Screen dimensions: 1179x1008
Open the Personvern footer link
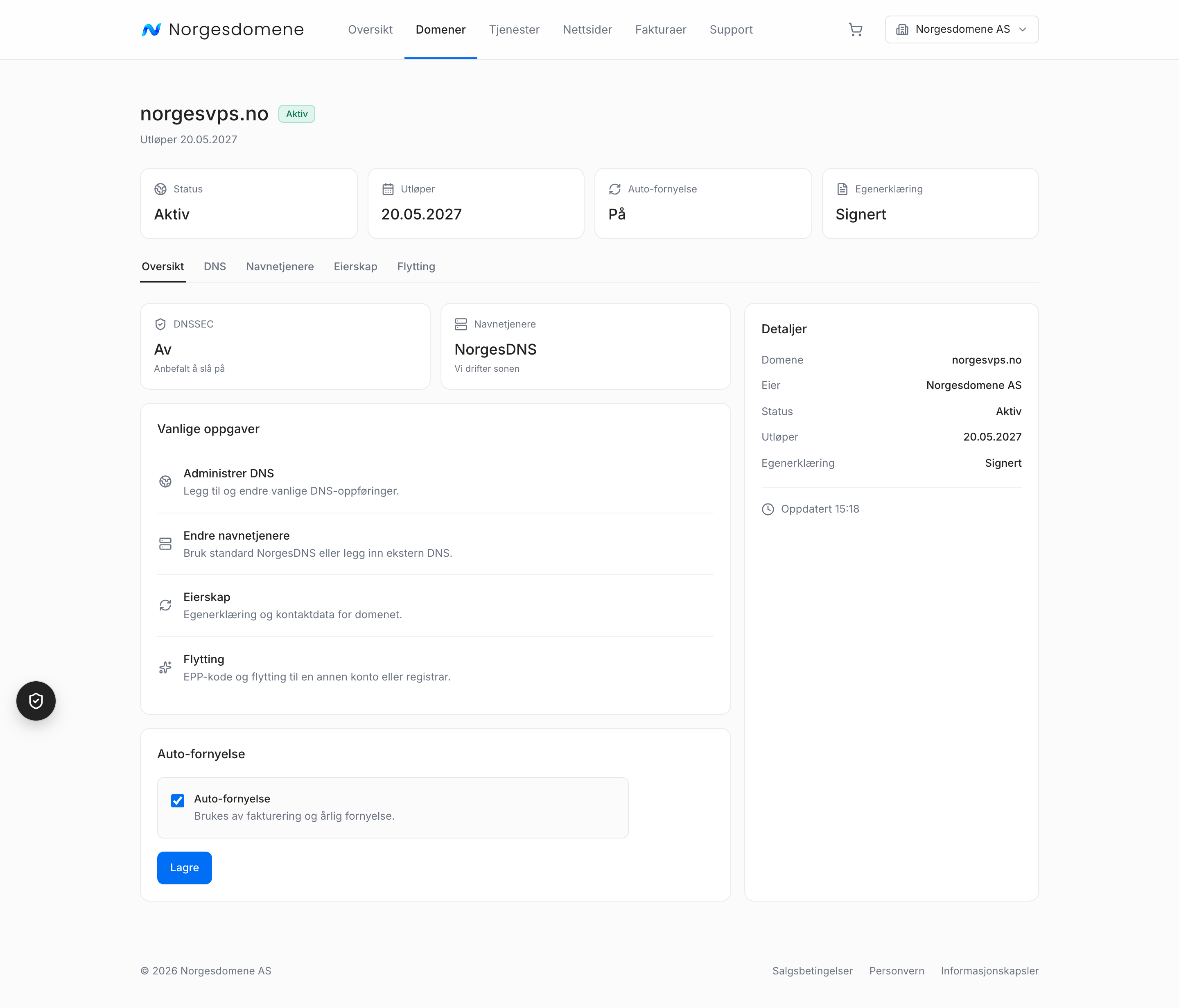coord(897,971)
